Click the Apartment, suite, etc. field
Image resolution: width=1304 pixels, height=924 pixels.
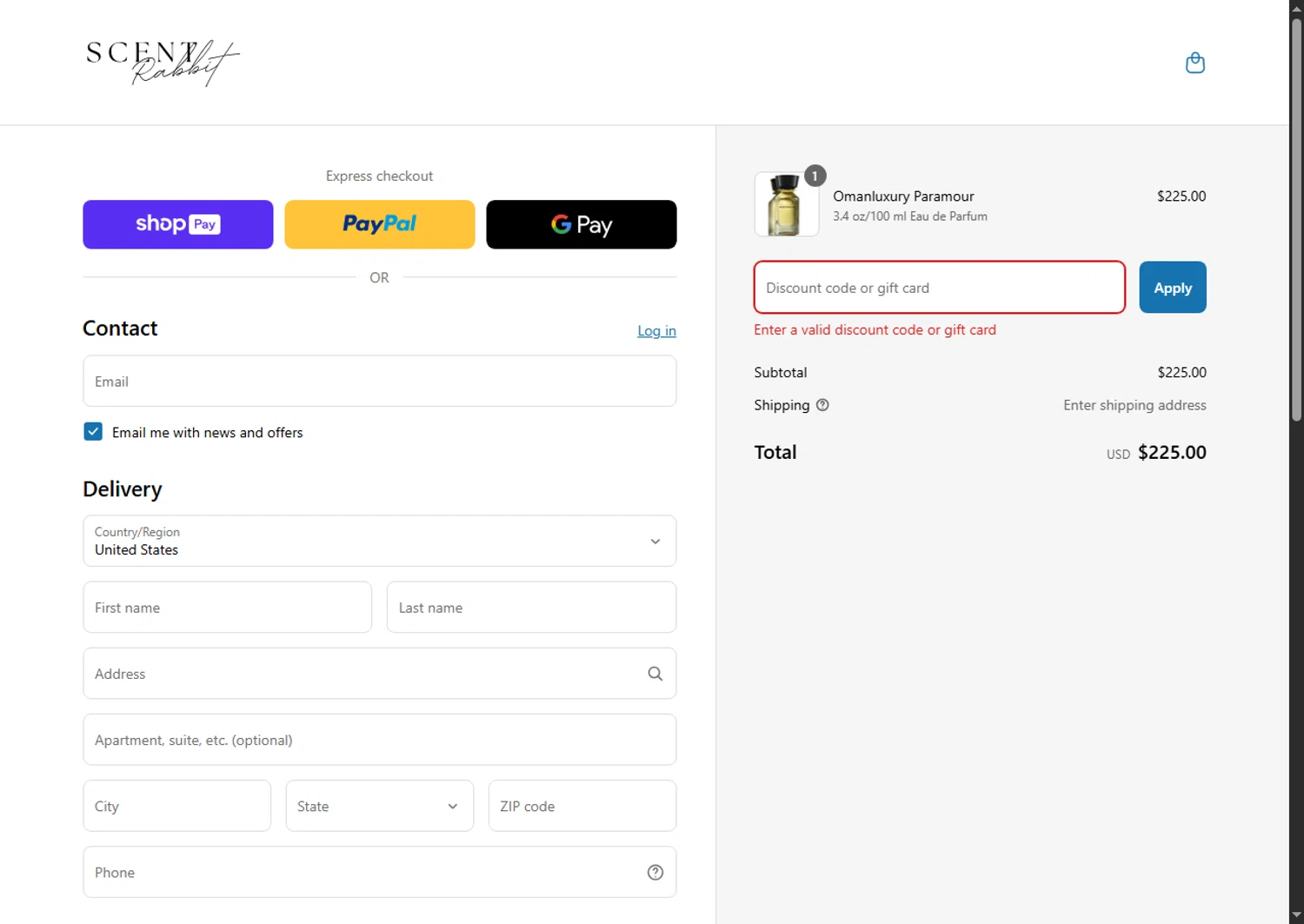380,740
